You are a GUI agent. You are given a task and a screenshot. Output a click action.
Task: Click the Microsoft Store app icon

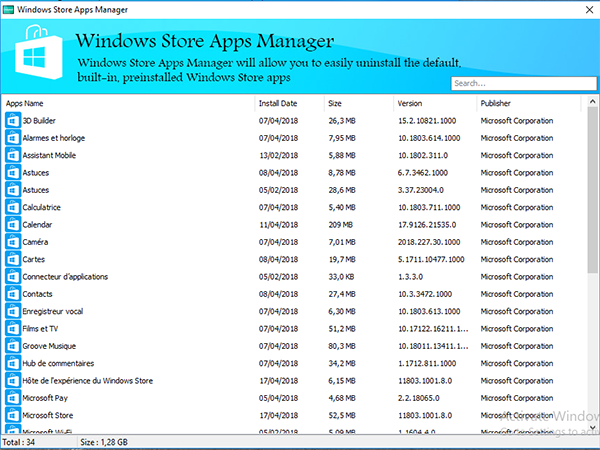(13, 416)
